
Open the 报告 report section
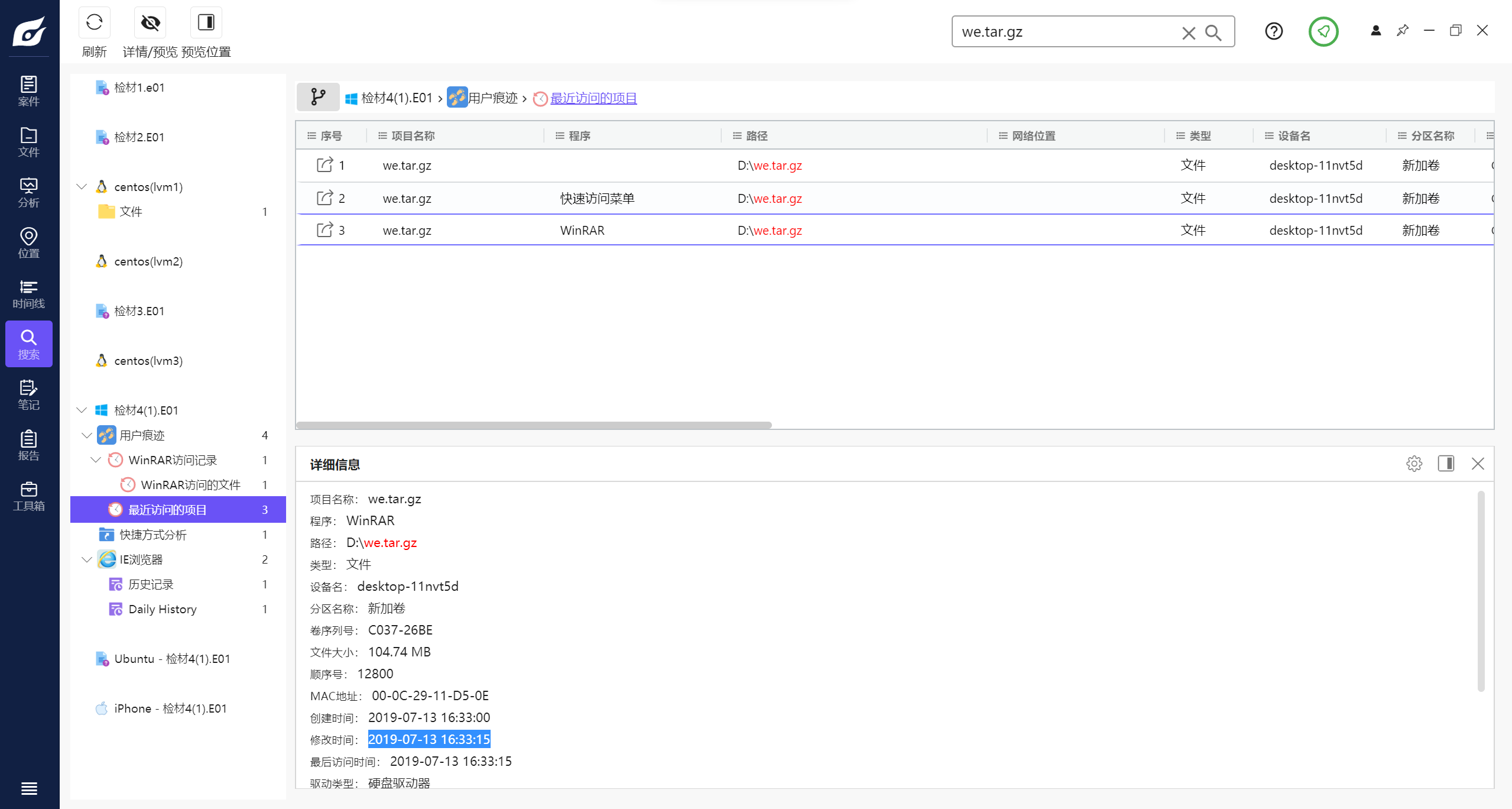28,445
